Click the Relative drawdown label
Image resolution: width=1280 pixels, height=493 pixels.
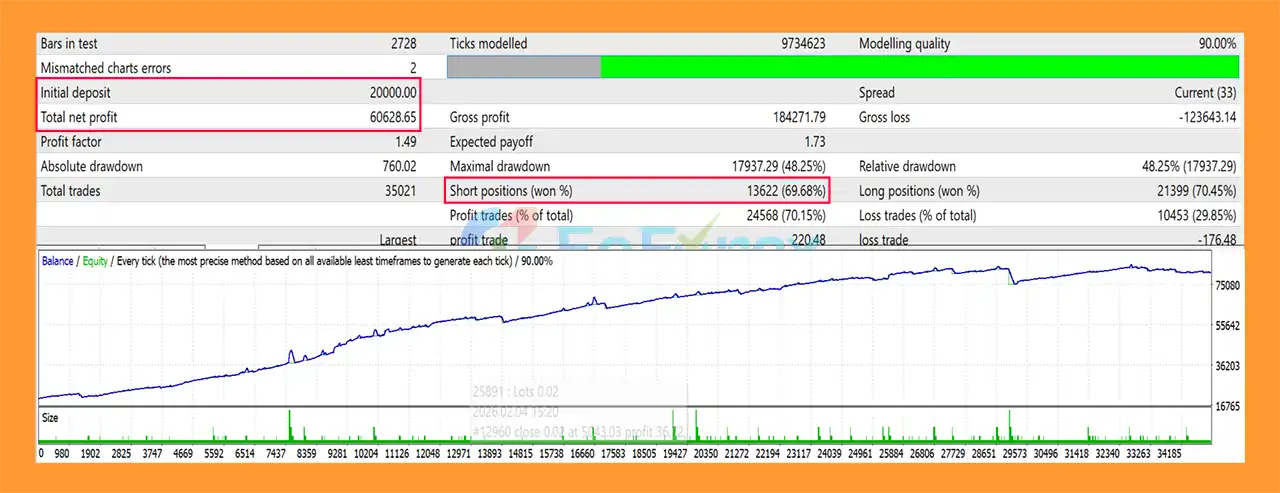click(907, 166)
